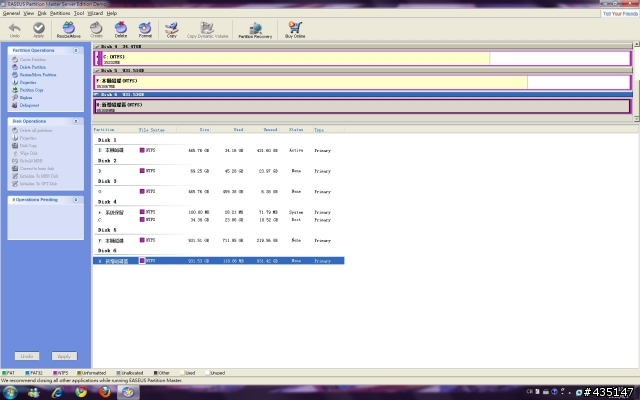Viewport: 640px width, 400px height.
Task: Select the Disk 2 D: partition row
Action: 218,171
